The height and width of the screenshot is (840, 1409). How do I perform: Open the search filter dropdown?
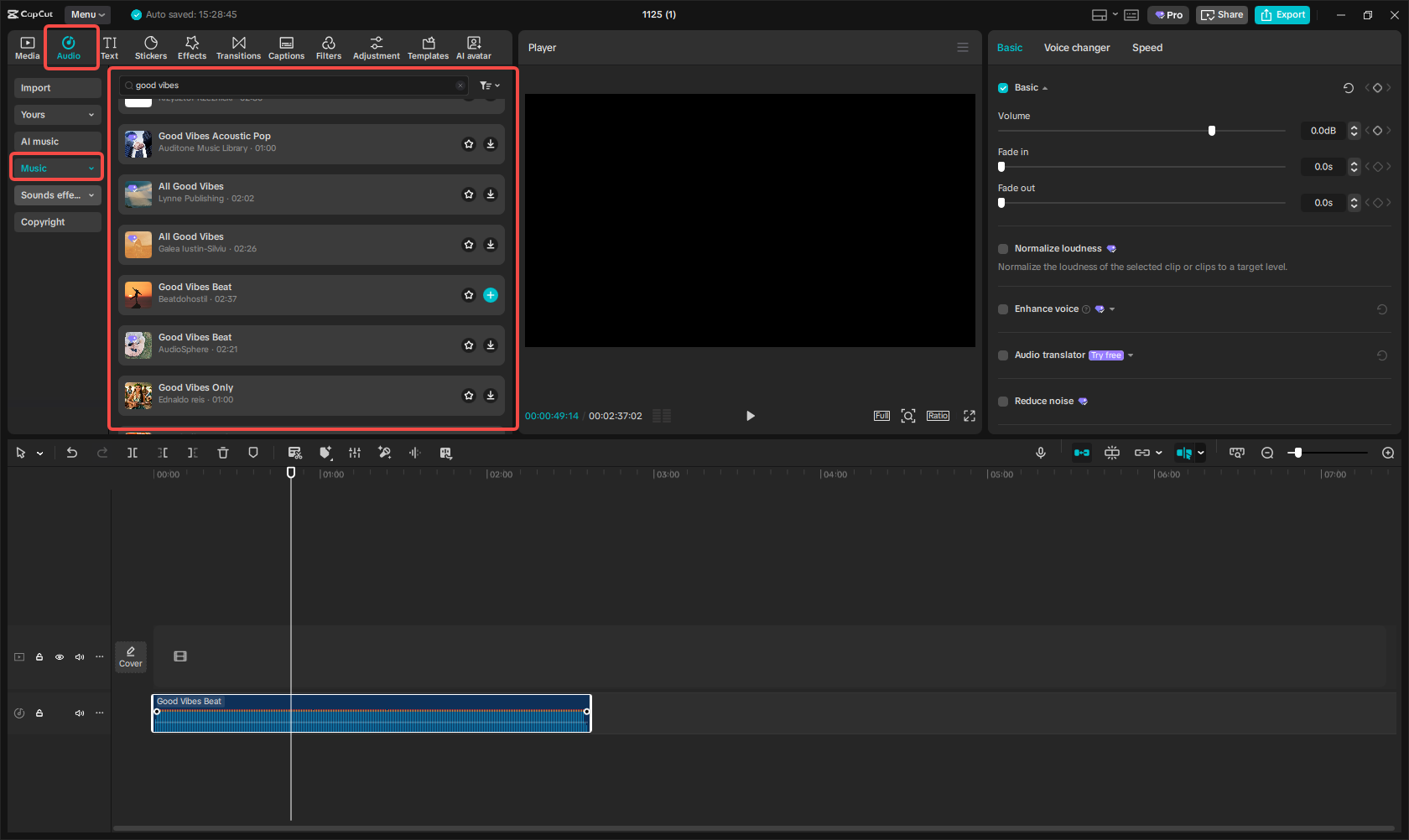point(490,85)
